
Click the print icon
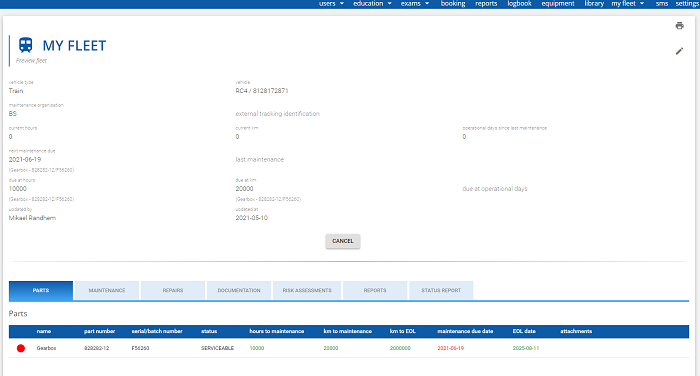click(x=679, y=25)
